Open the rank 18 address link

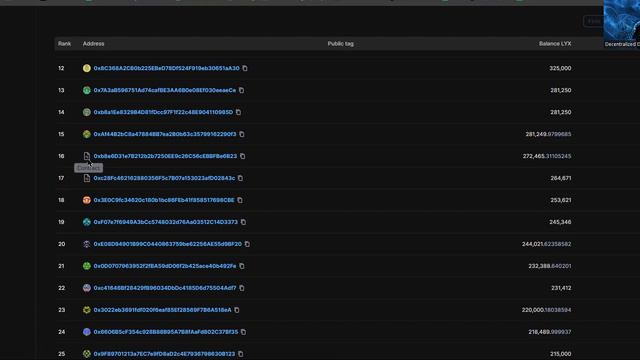pos(164,200)
